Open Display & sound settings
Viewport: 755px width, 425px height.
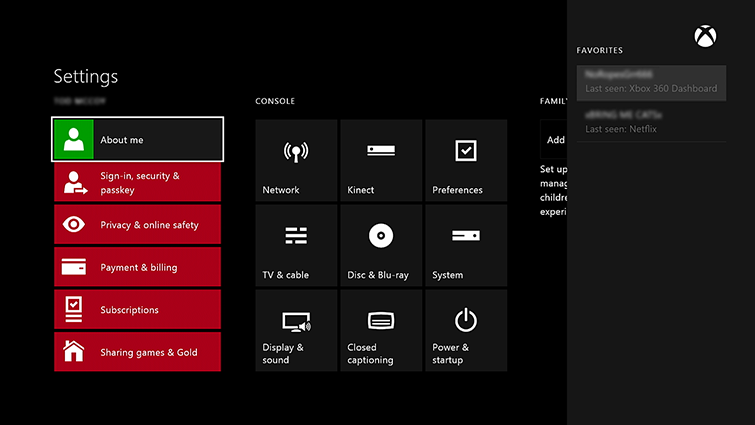(x=296, y=330)
